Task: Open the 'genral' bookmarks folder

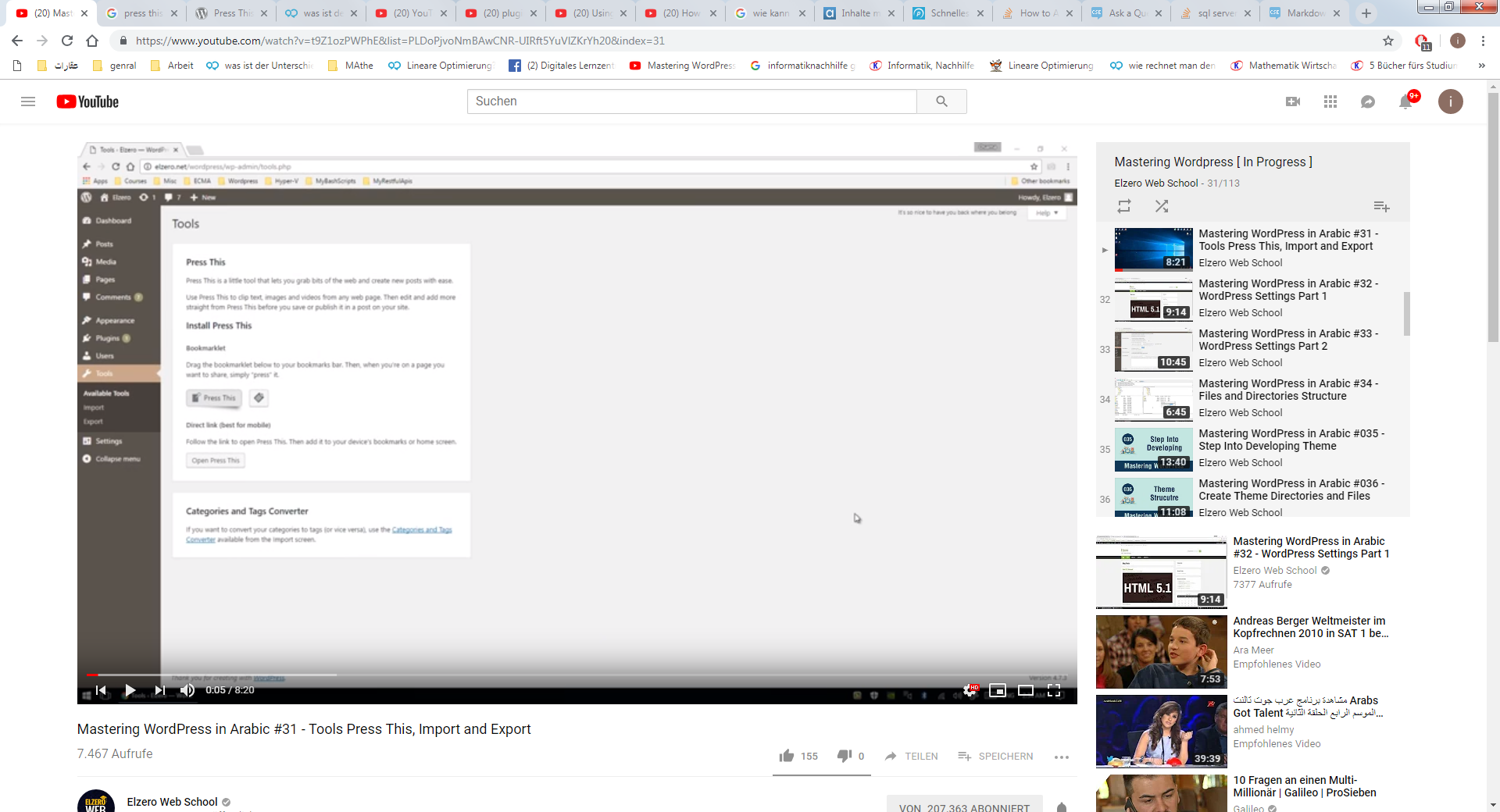Action: click(114, 66)
